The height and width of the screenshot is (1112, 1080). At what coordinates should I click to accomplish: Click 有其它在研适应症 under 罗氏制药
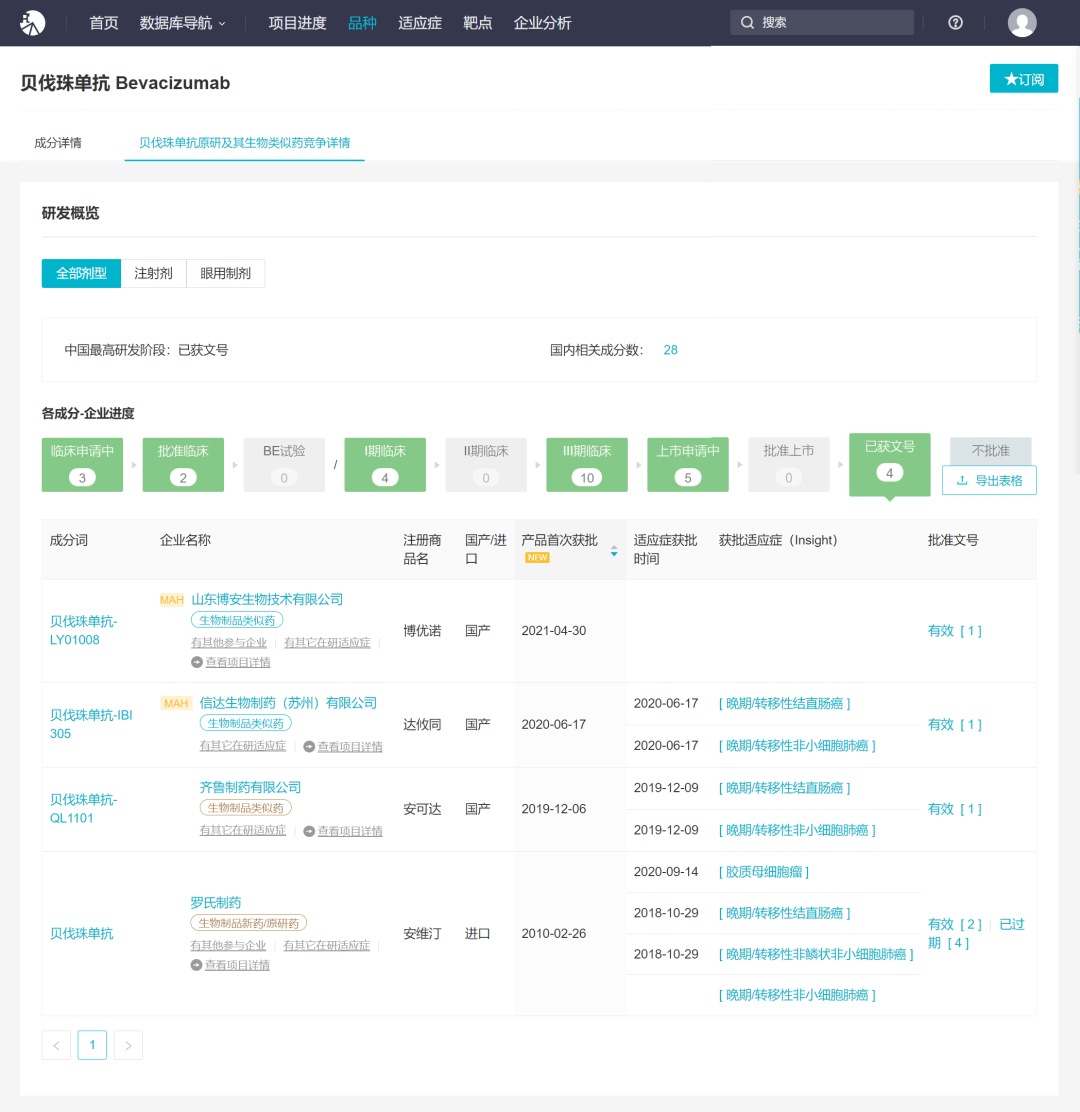click(326, 945)
